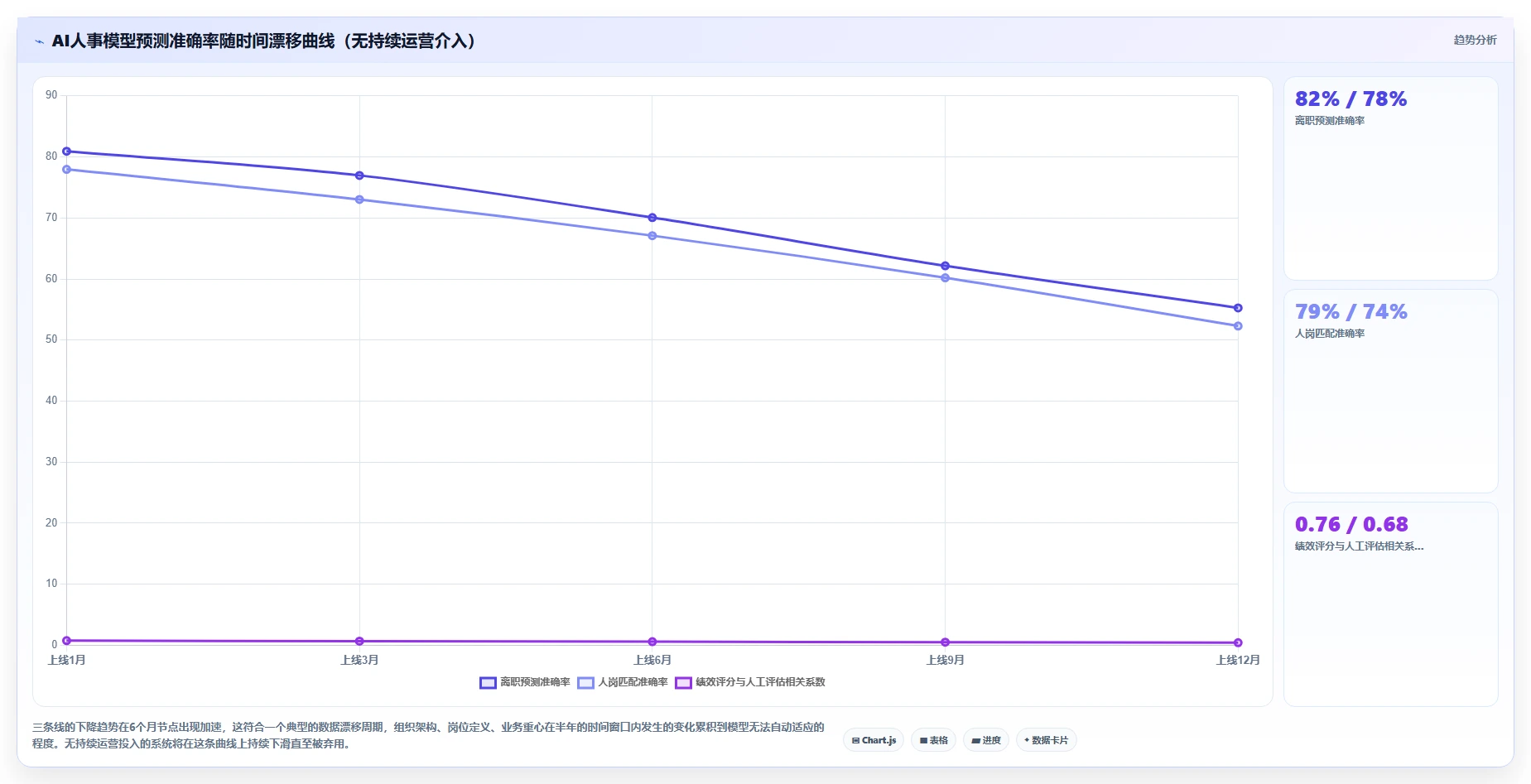Click the 人岗匹配准确率 data point at 上线3月

(x=359, y=200)
